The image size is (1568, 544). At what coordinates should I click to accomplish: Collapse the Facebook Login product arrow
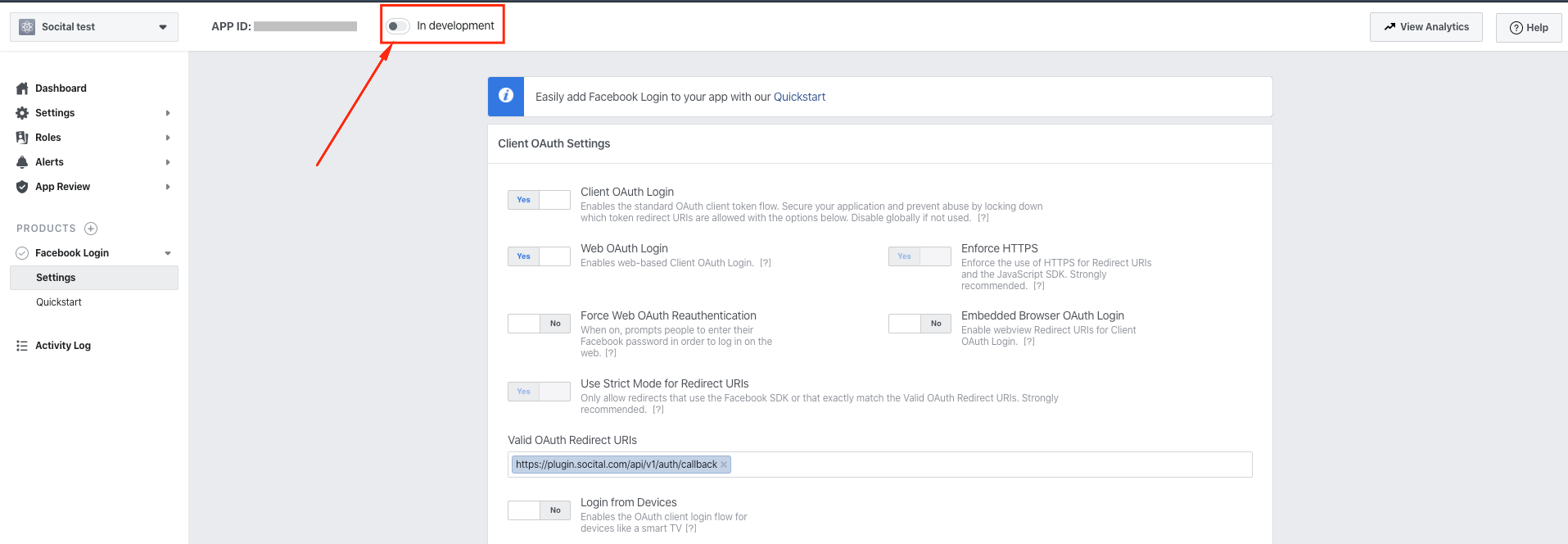(x=168, y=253)
